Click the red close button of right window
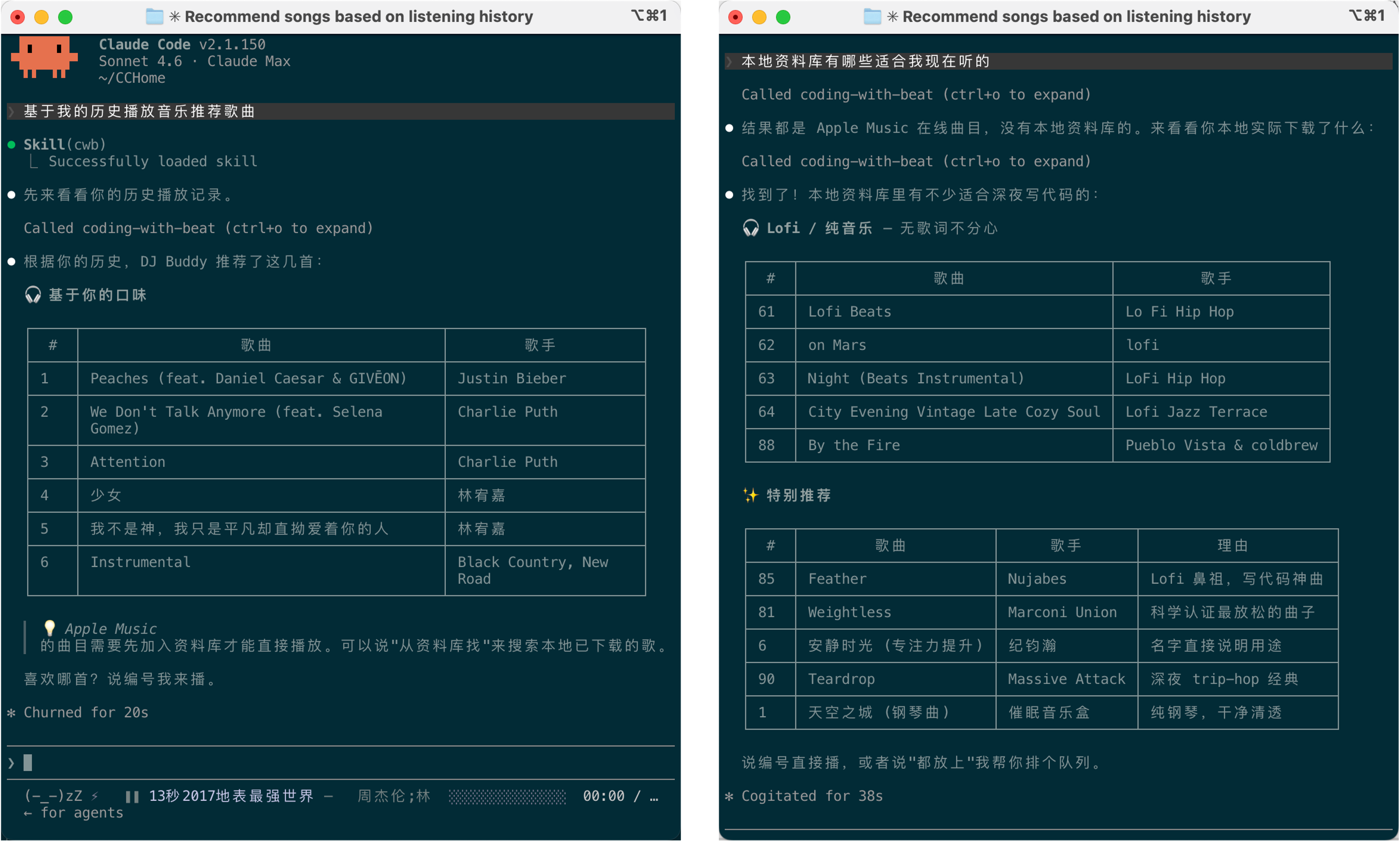Image resolution: width=1400 pixels, height=842 pixels. point(735,17)
